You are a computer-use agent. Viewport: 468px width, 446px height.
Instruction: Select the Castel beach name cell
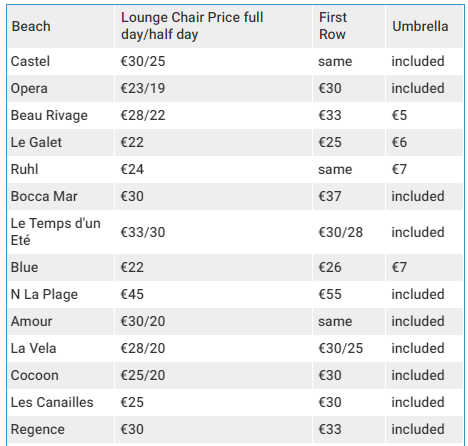point(61,61)
